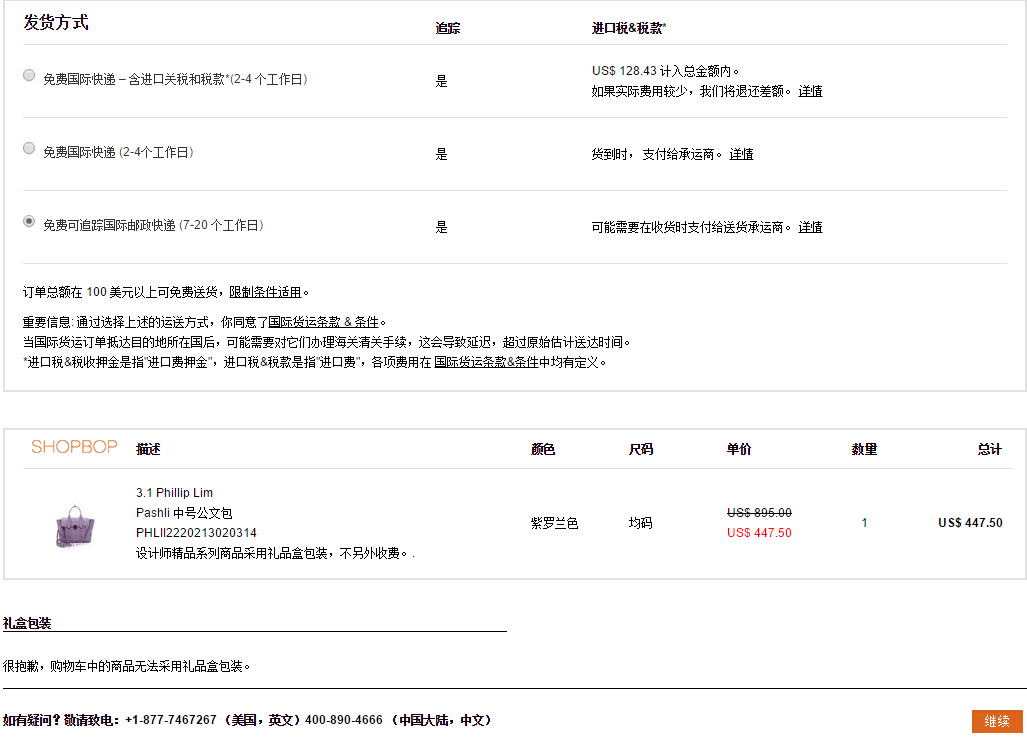Image resolution: width=1027 pixels, height=754 pixels.
Task: Click the orange 继续 button
Action: click(x=997, y=721)
